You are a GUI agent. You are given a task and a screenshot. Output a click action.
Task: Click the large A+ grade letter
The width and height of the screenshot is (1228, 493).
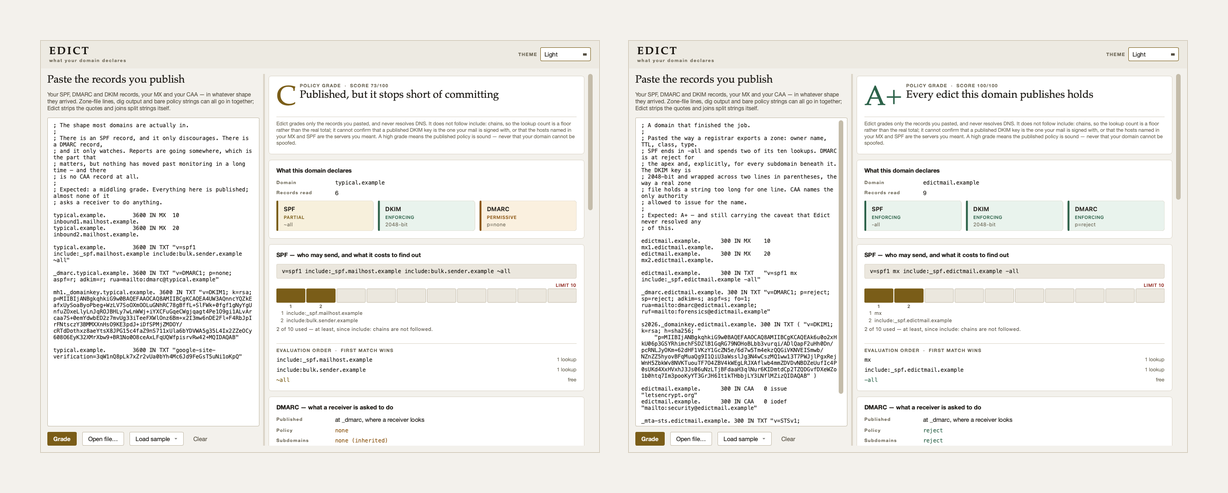coord(883,96)
